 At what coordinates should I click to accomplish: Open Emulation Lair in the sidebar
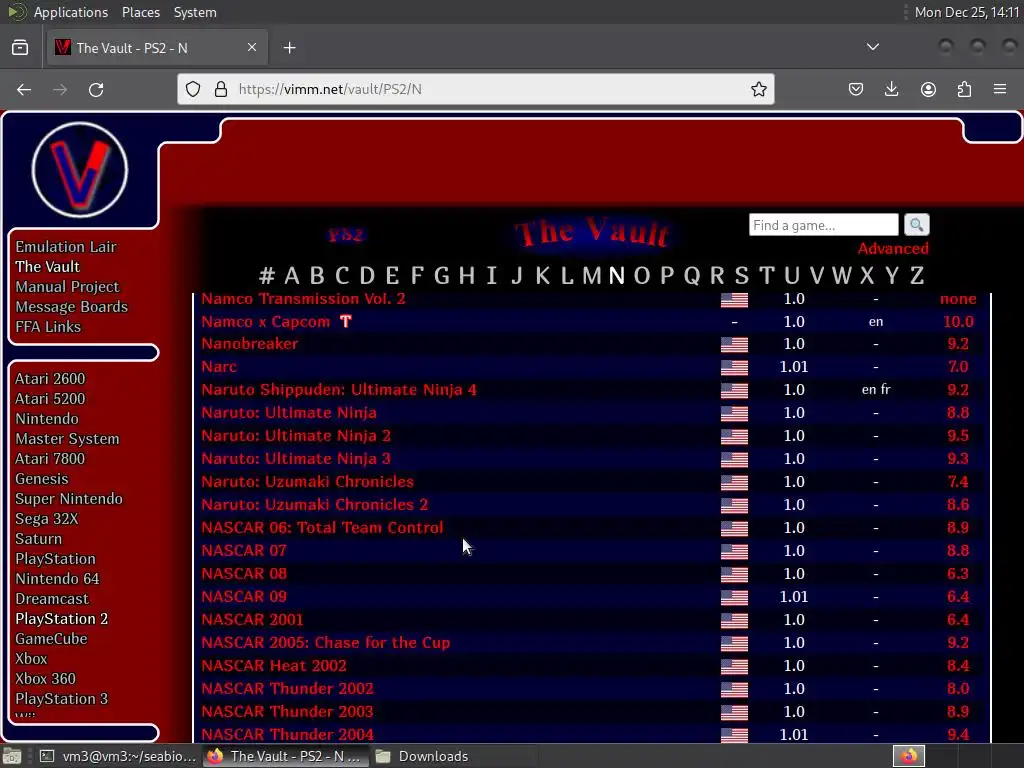coord(66,247)
